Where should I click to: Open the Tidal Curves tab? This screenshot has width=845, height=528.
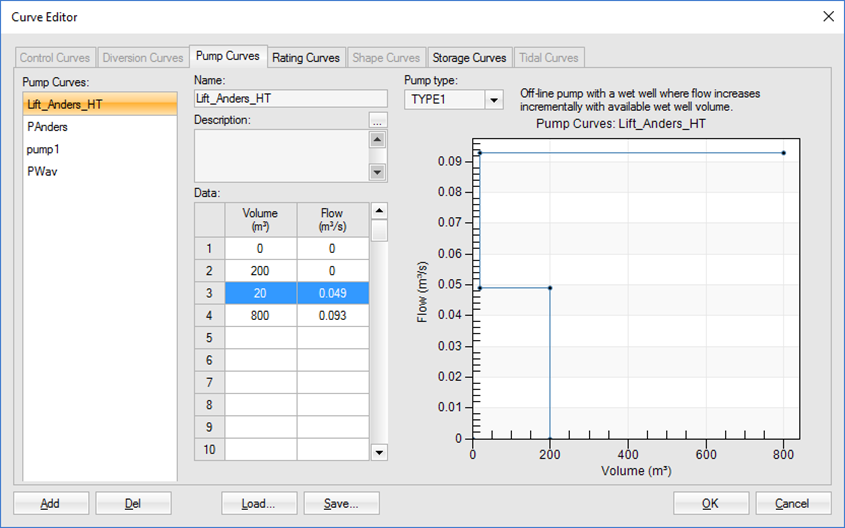pos(549,58)
